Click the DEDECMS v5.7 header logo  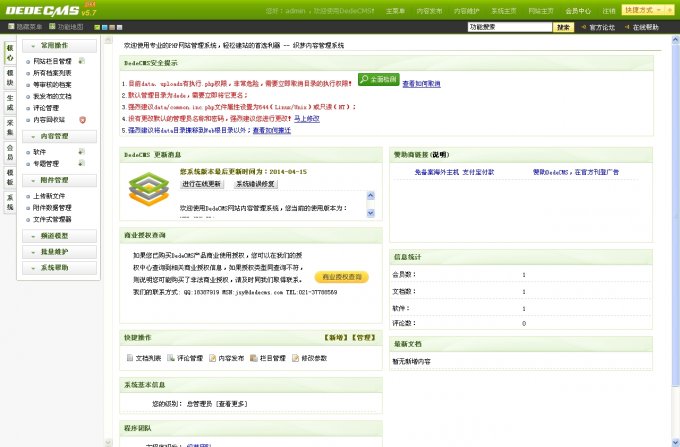pos(51,10)
